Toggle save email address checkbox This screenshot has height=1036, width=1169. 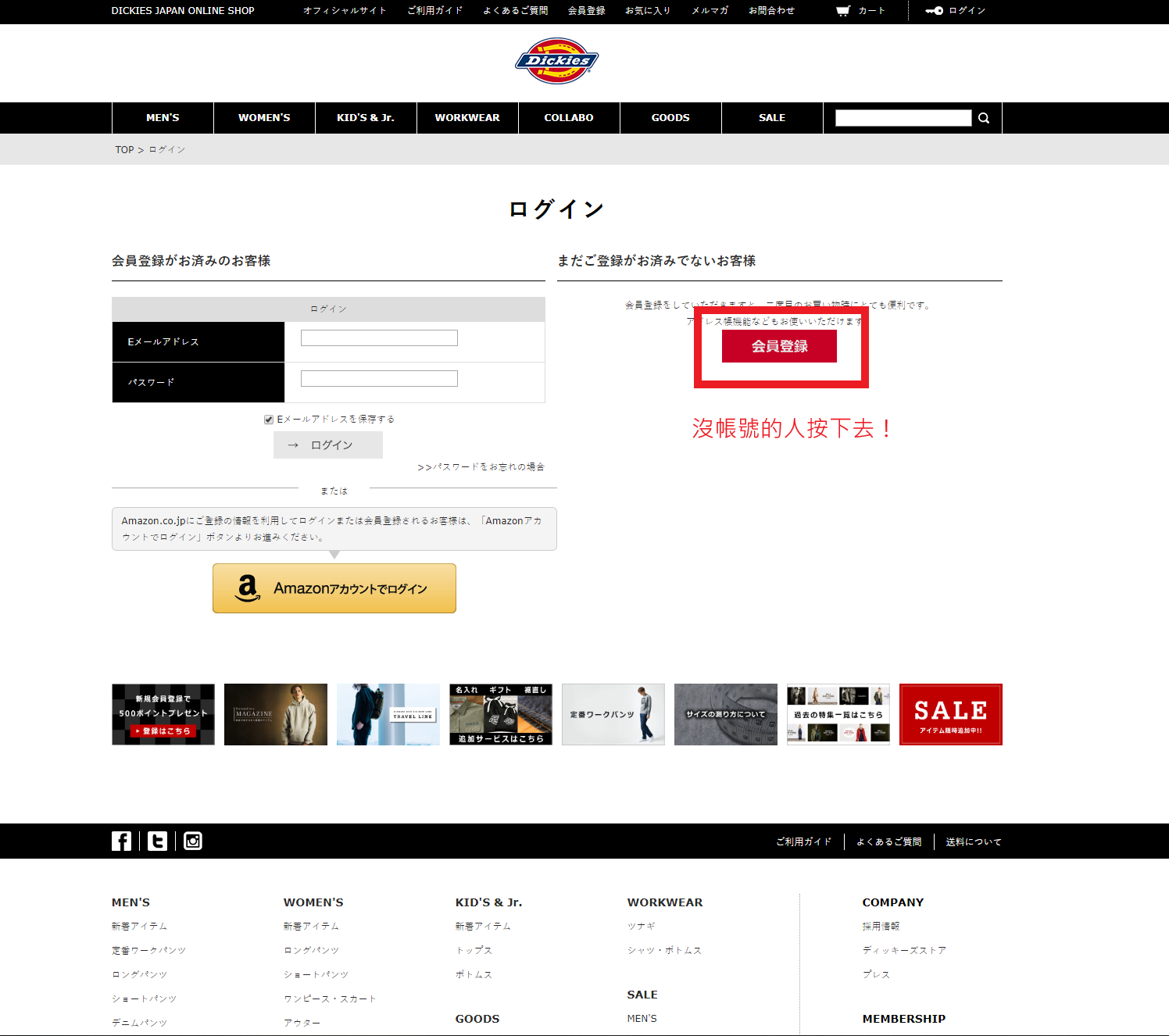point(269,420)
